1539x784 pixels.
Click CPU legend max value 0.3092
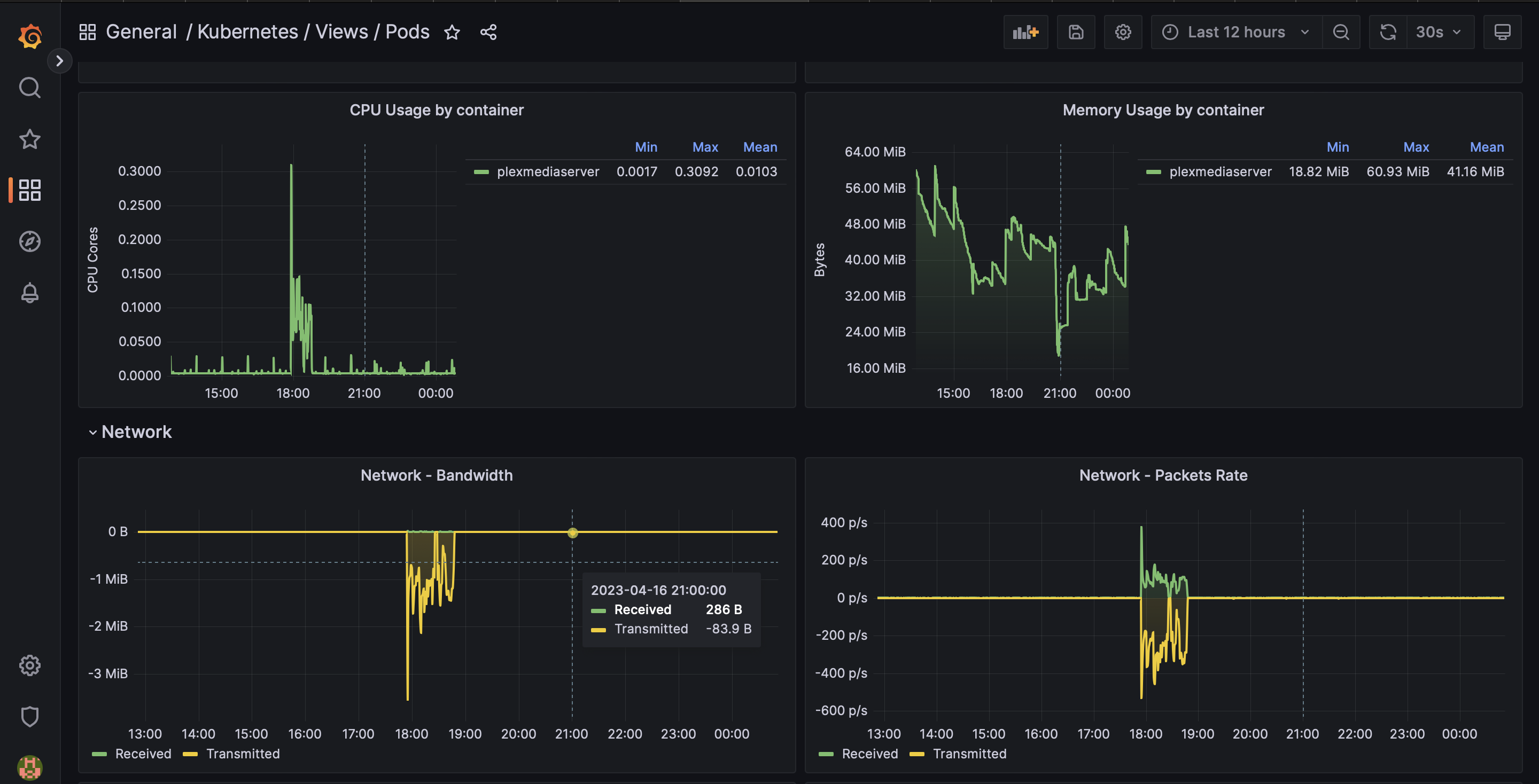(696, 172)
